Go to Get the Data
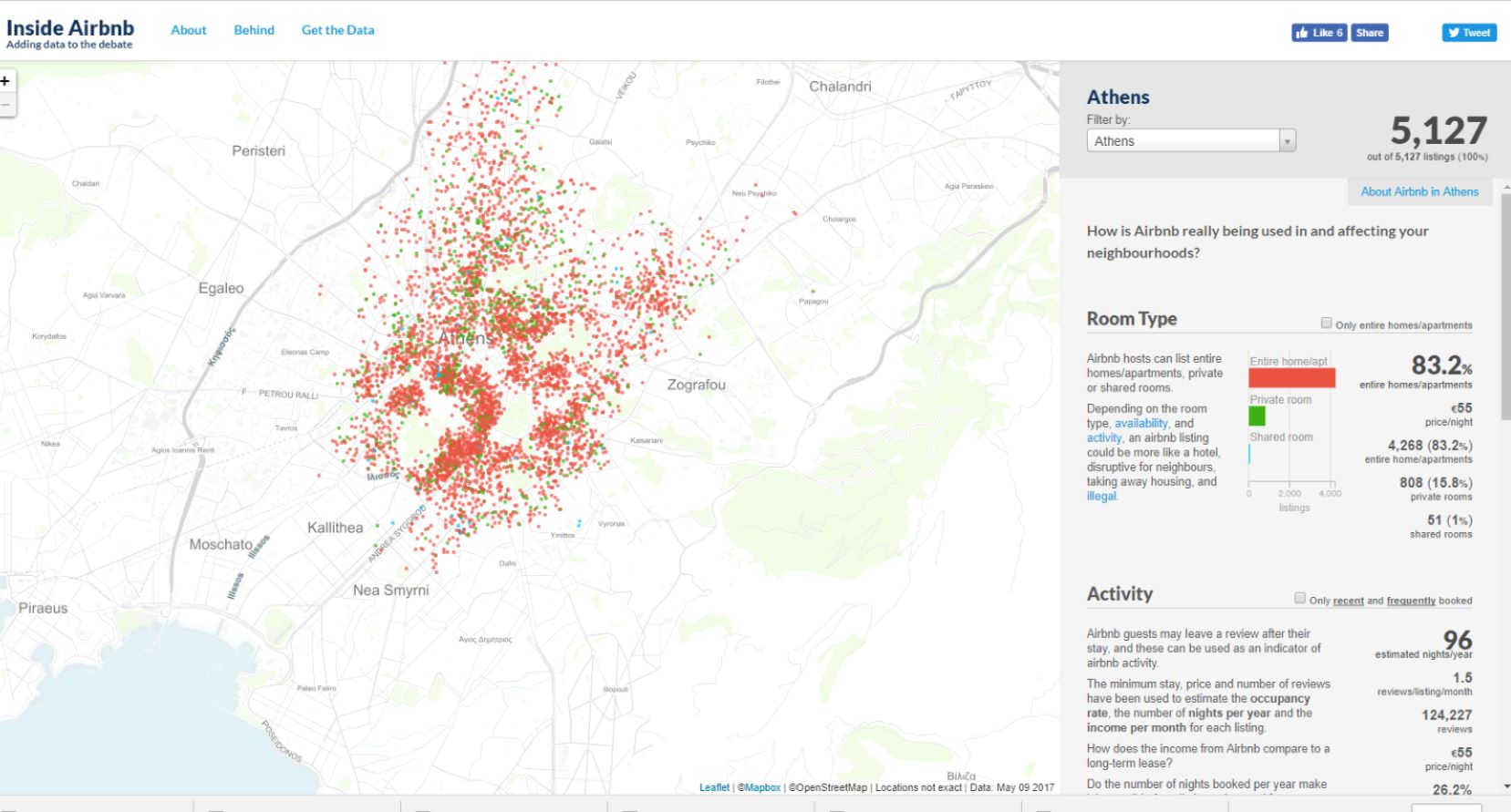The width and height of the screenshot is (1511, 812). [x=337, y=30]
